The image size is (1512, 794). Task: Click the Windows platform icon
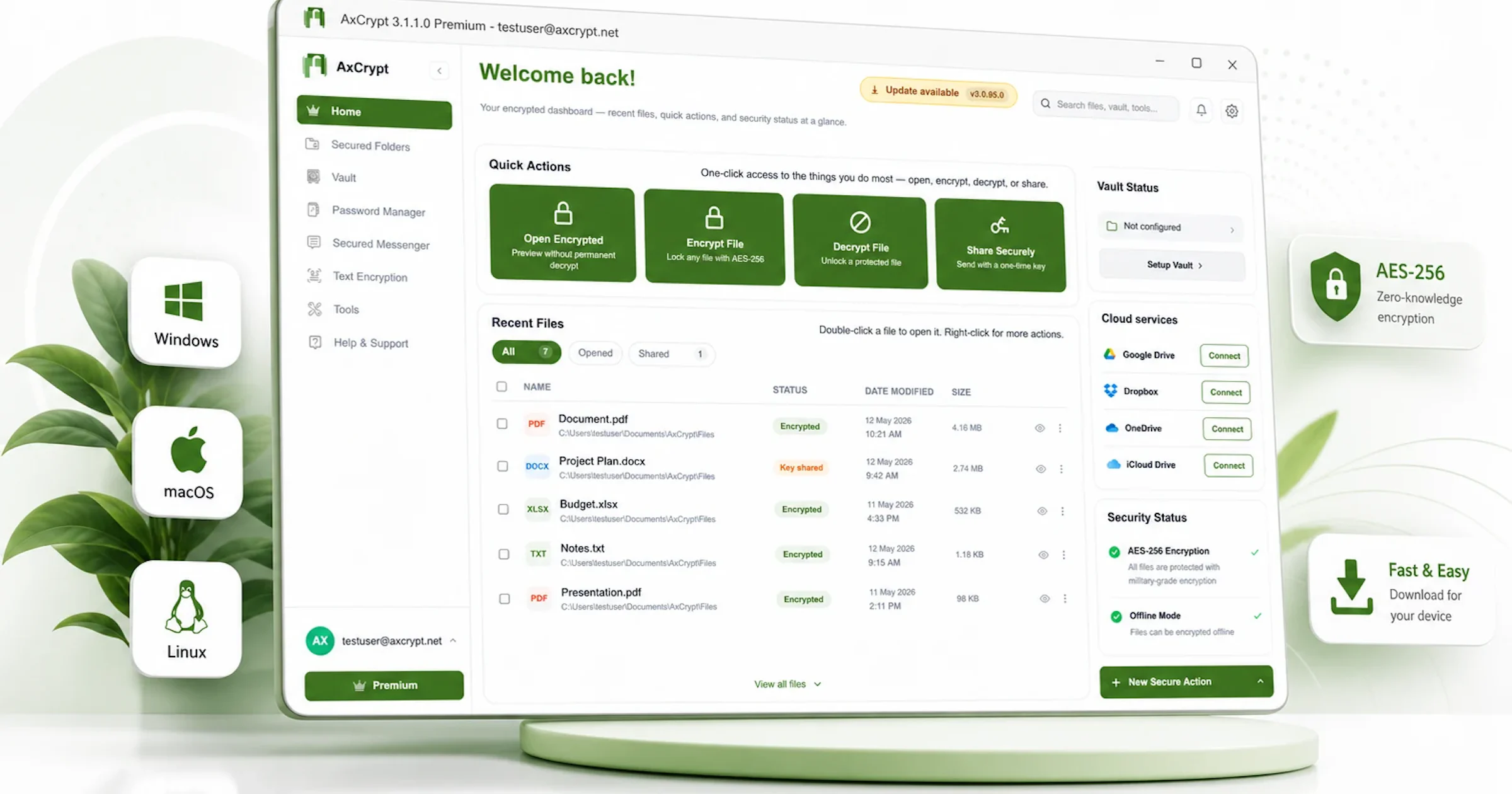pos(183,301)
